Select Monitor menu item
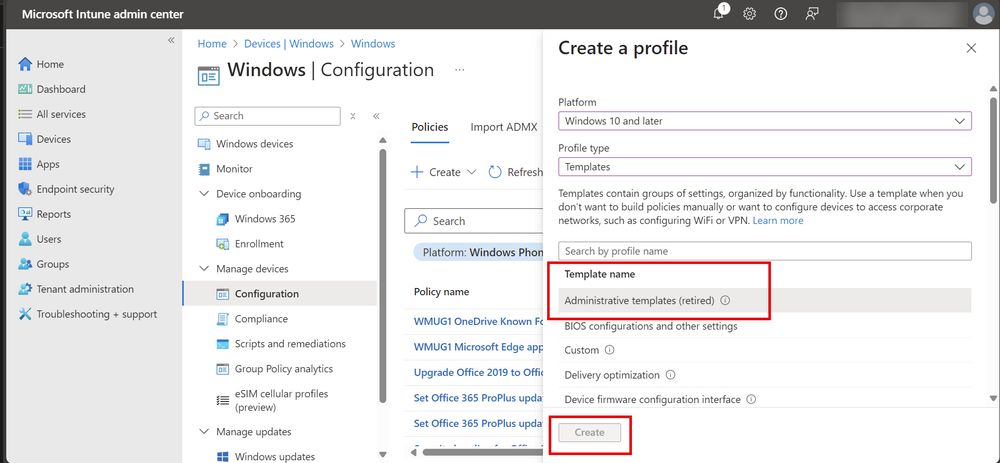The image size is (1000, 463). [234, 169]
